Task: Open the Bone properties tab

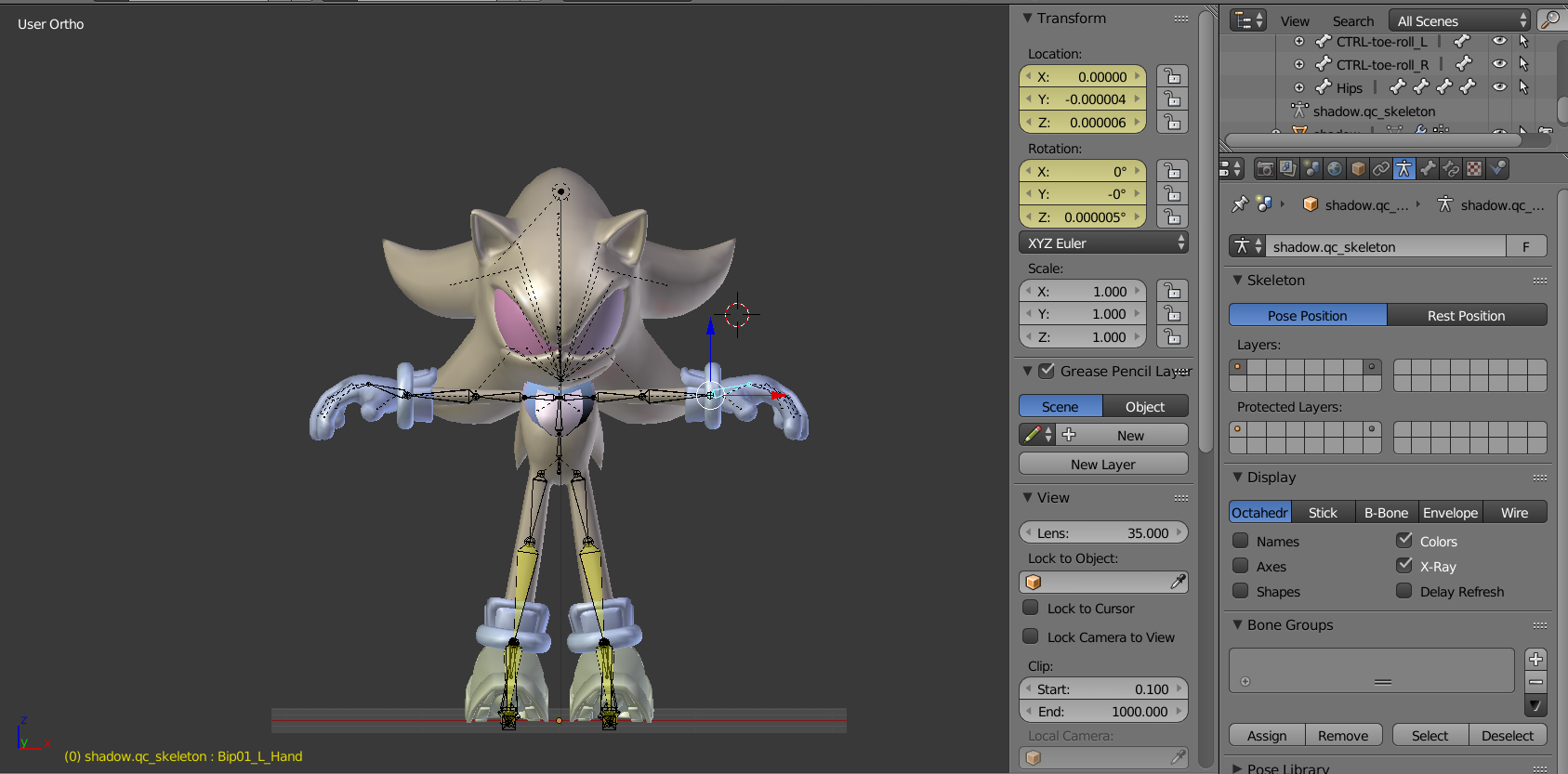Action: (x=1428, y=169)
